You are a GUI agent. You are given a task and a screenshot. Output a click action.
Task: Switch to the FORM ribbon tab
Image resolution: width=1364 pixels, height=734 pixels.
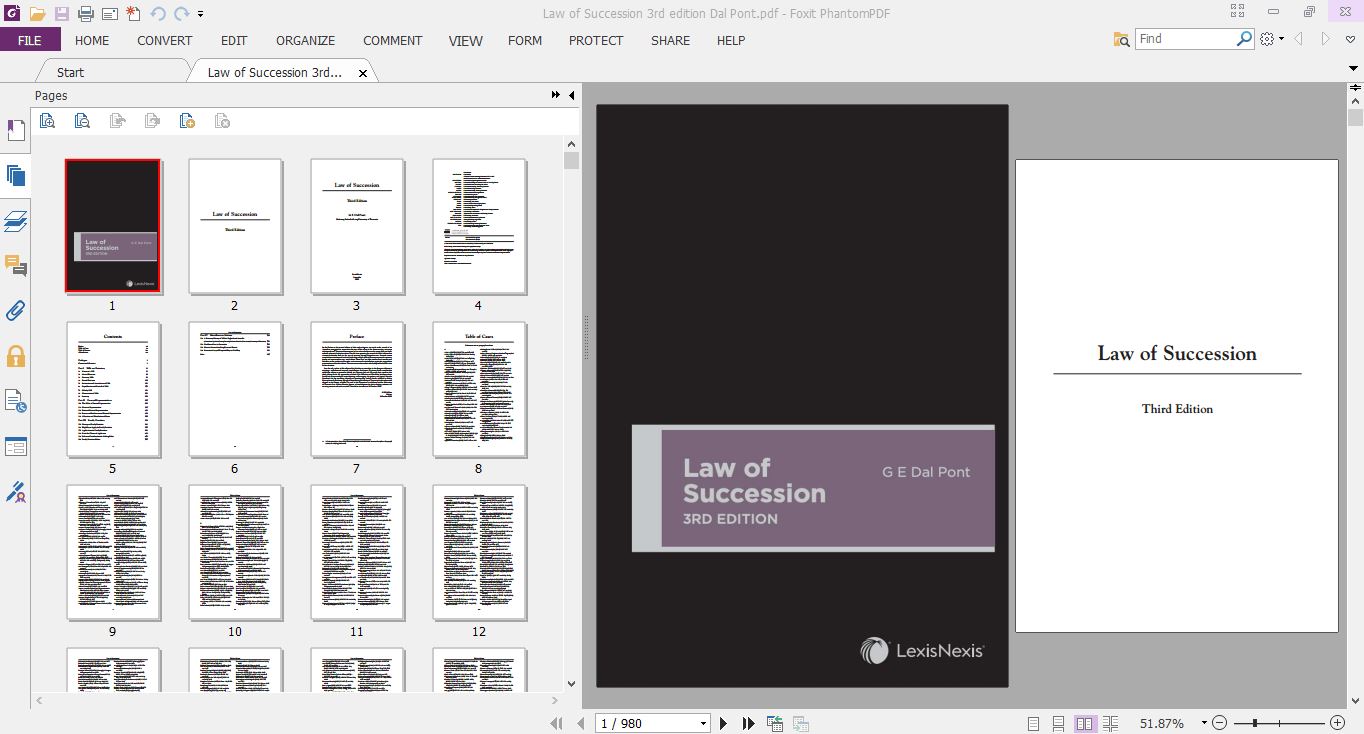pos(525,40)
